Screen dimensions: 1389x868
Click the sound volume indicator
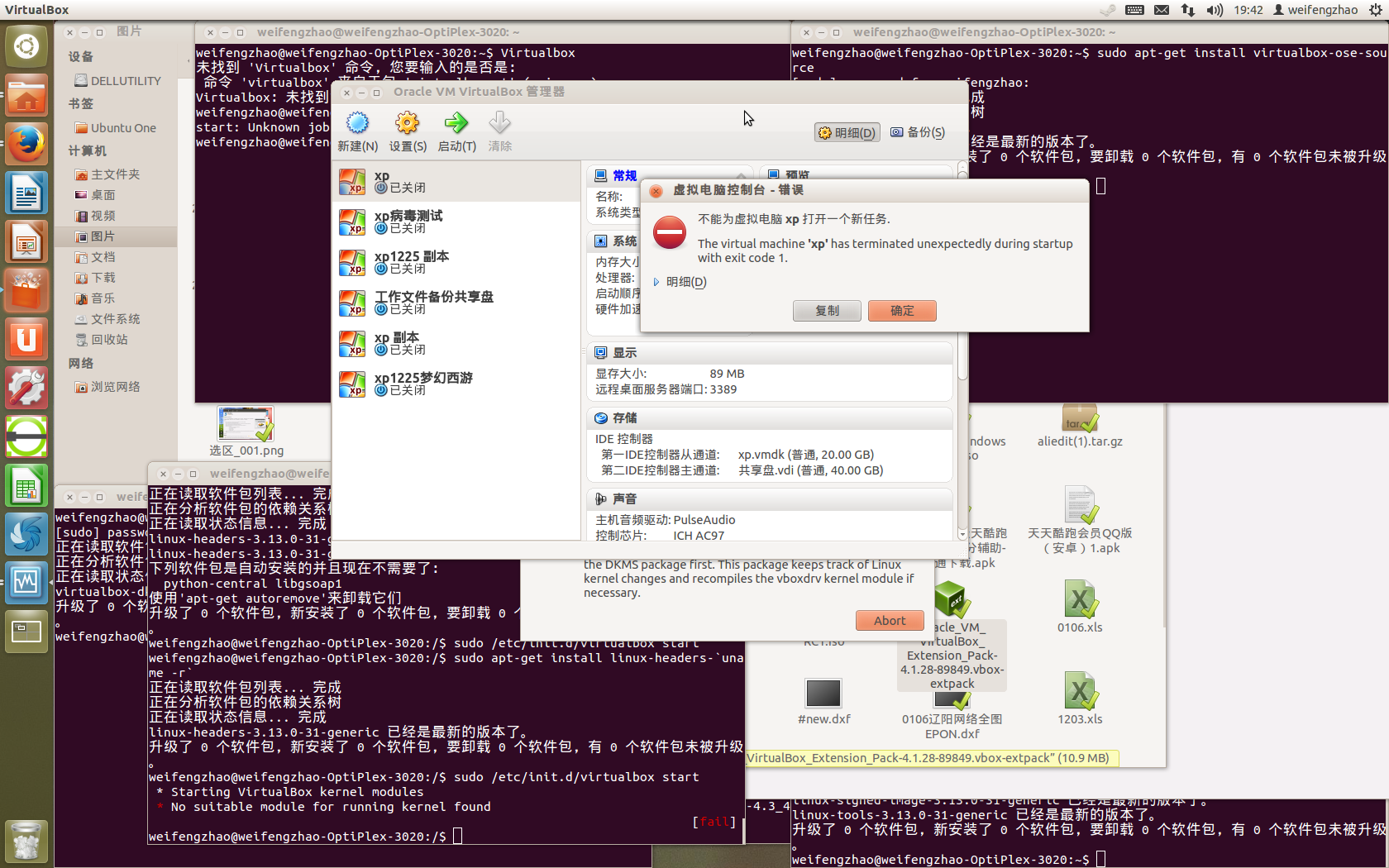coord(1215,10)
